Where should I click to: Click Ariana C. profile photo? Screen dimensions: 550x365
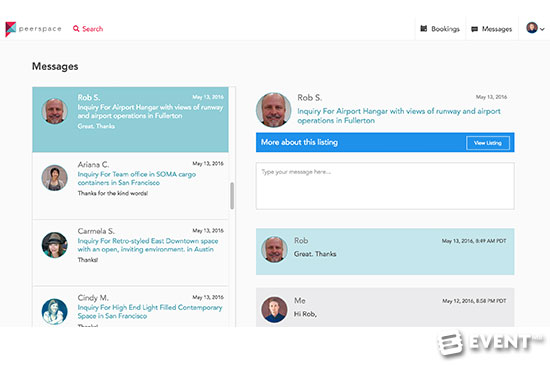point(55,178)
